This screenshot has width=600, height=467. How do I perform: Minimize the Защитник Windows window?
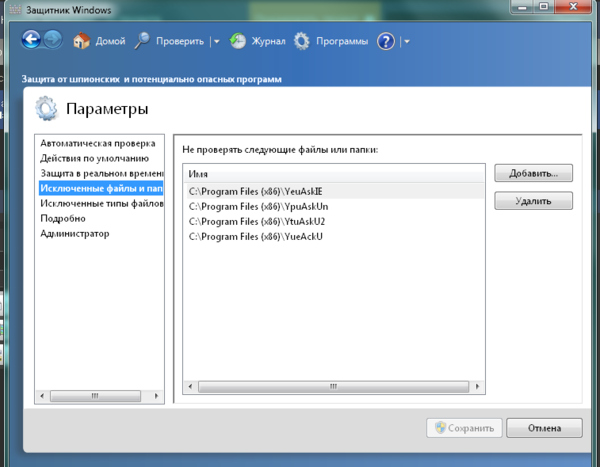point(523,7)
